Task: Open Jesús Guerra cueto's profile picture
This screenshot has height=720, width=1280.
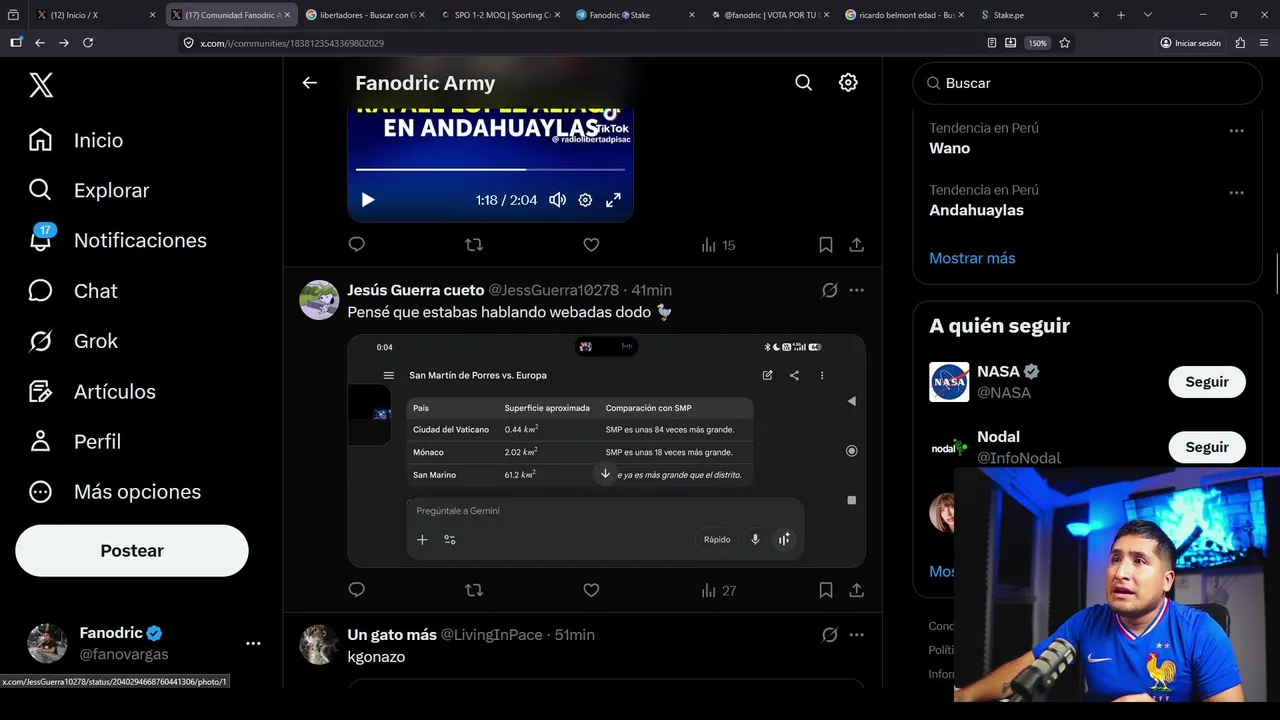Action: pos(319,300)
